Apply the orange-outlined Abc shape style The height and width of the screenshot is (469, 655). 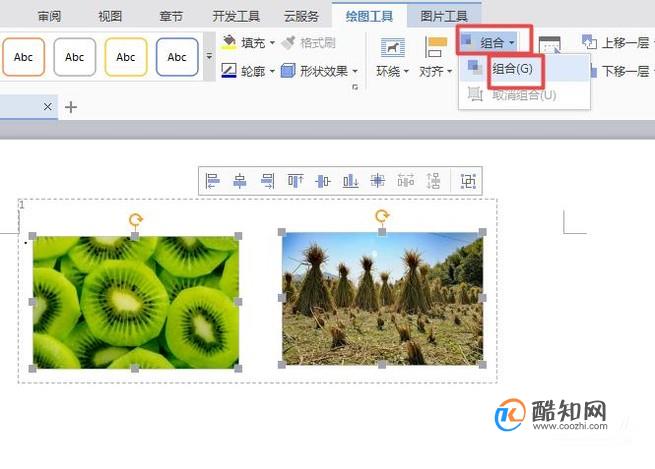click(x=23, y=57)
